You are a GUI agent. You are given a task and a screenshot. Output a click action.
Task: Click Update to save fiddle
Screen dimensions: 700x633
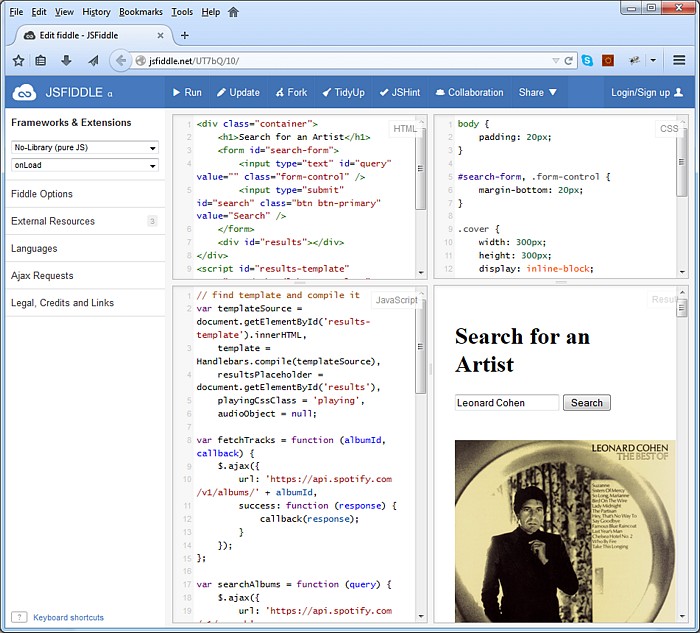pos(238,92)
